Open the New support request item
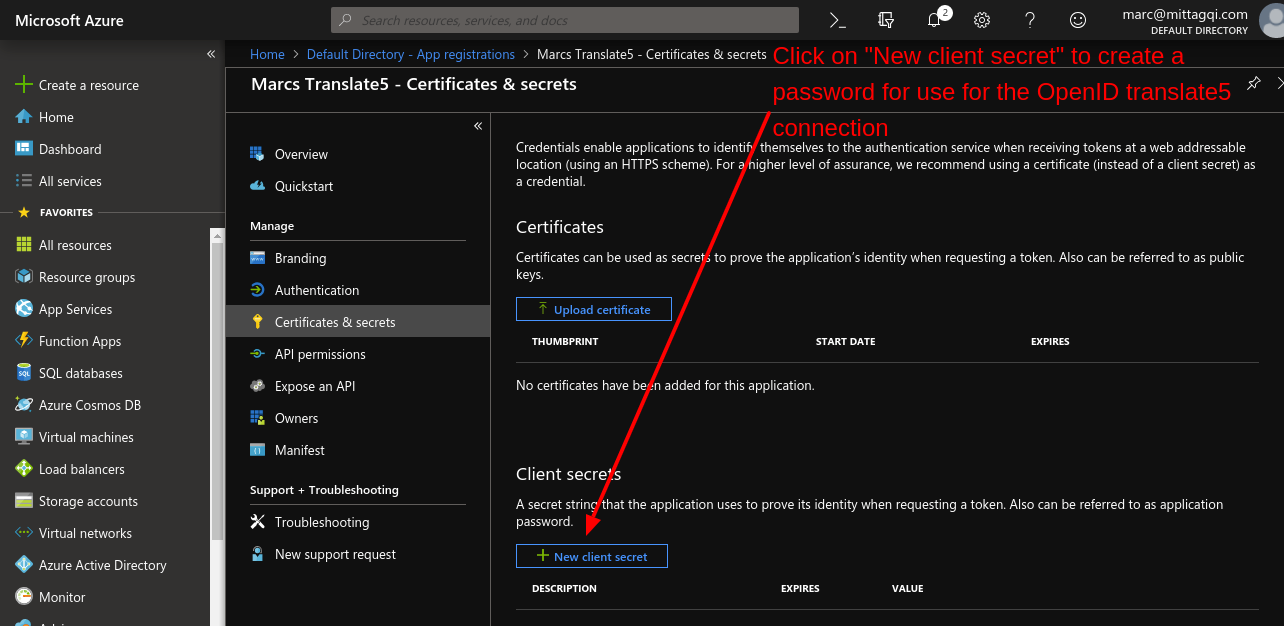1284x626 pixels. (358, 554)
